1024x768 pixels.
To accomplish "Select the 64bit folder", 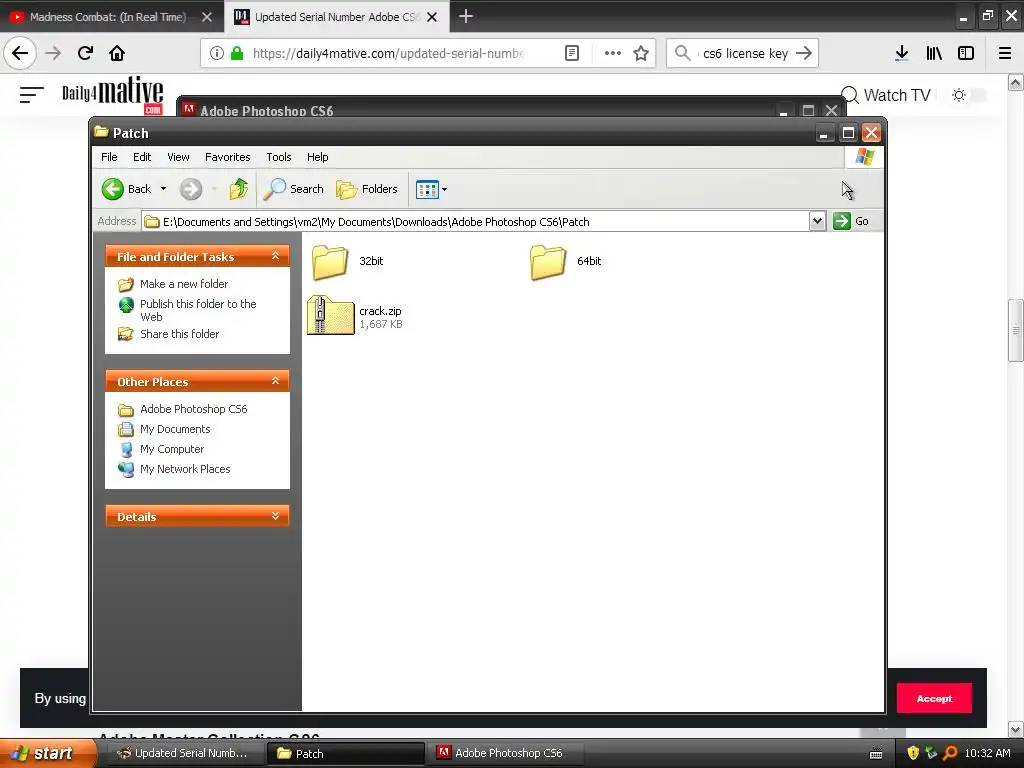I will tap(566, 261).
